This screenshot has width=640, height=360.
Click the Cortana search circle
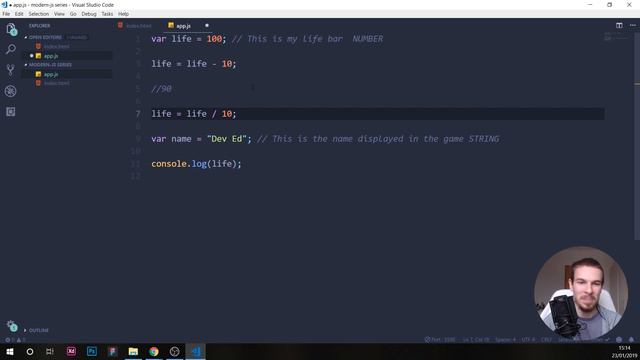30,351
